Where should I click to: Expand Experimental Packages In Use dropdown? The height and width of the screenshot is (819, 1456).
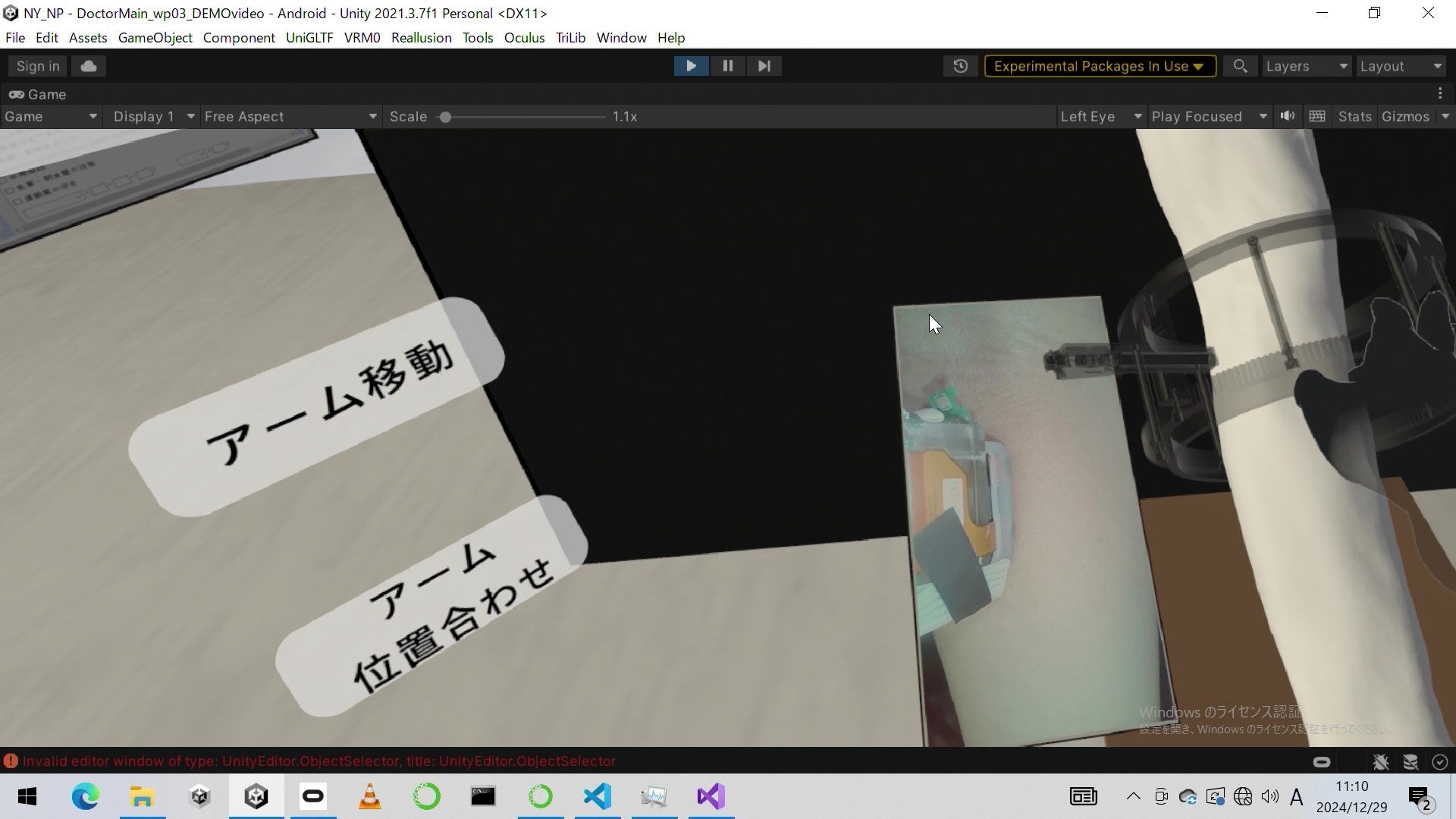point(1100,66)
